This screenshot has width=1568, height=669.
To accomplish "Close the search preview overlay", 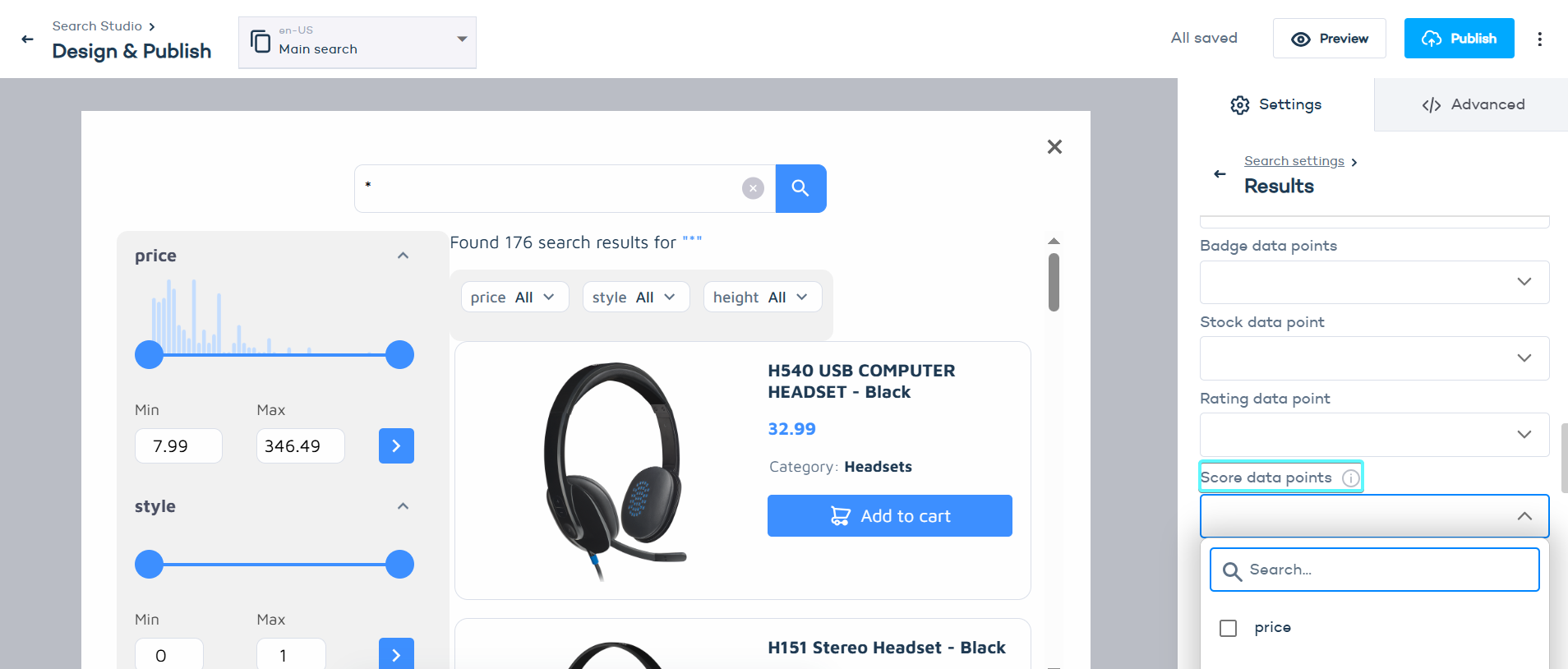I will pyautogui.click(x=1054, y=146).
